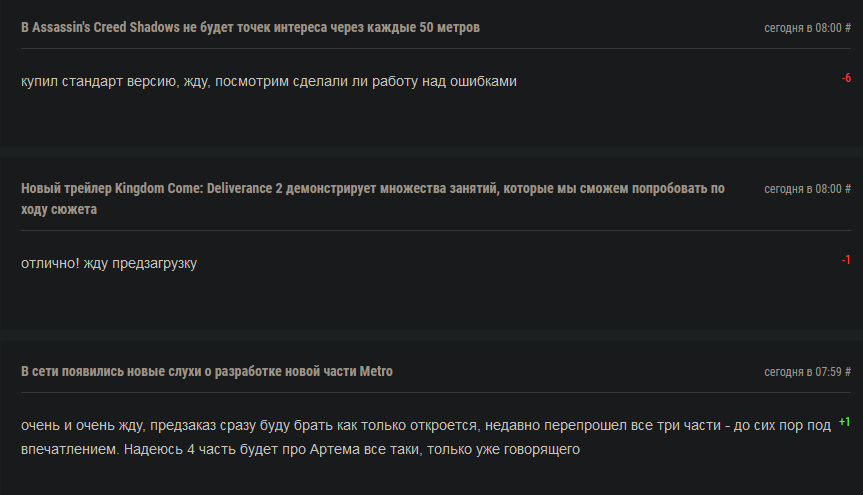
Task: Click the # permalink on the Metro comment
Action: coord(848,372)
